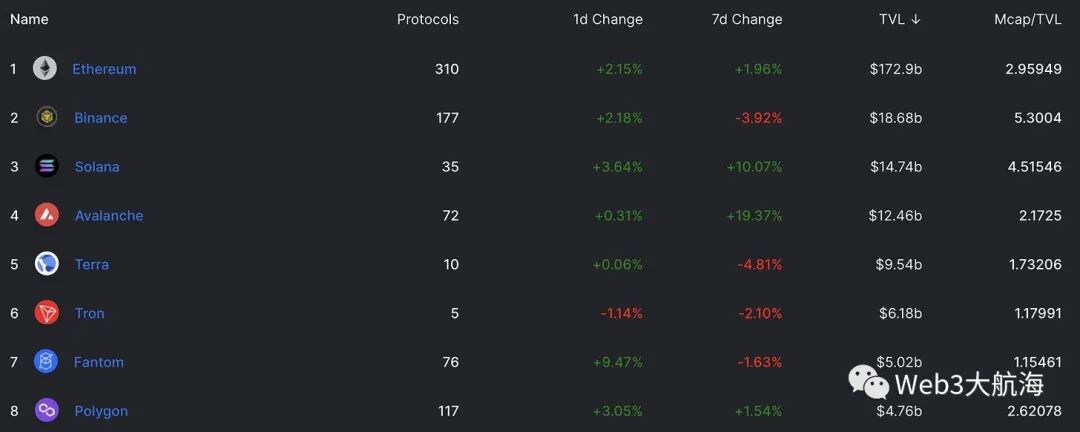Click the Avalanche chain logo icon

click(47, 215)
